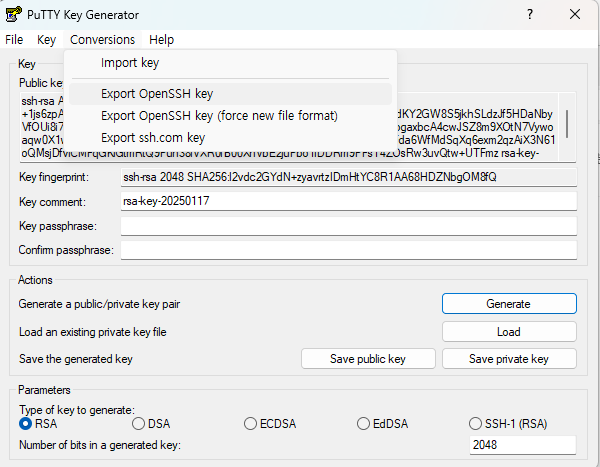Click 'Number of bits in a generated key:' label
Screen dimensions: 600x467
click(x=100, y=445)
